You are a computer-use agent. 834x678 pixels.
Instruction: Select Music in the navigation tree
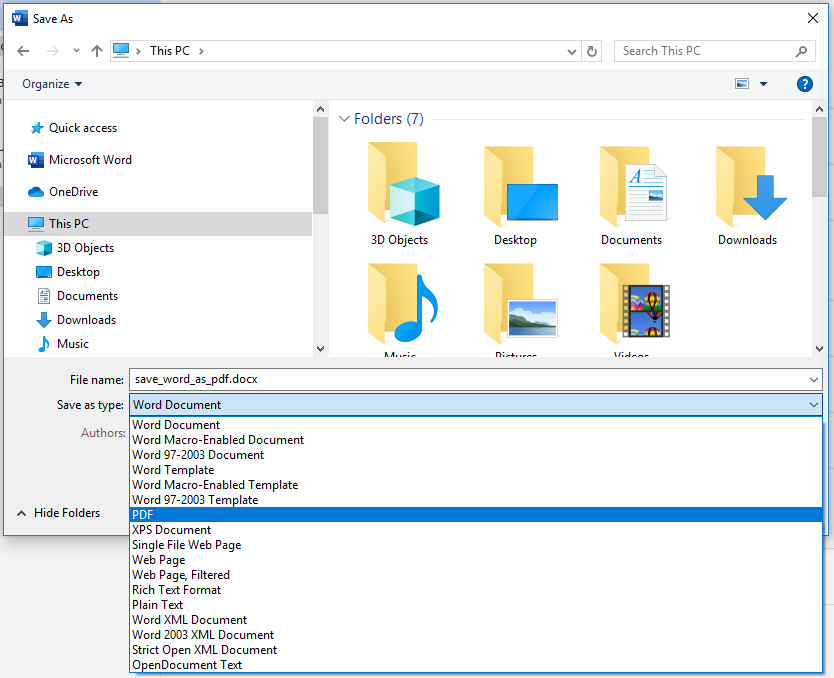point(62,344)
